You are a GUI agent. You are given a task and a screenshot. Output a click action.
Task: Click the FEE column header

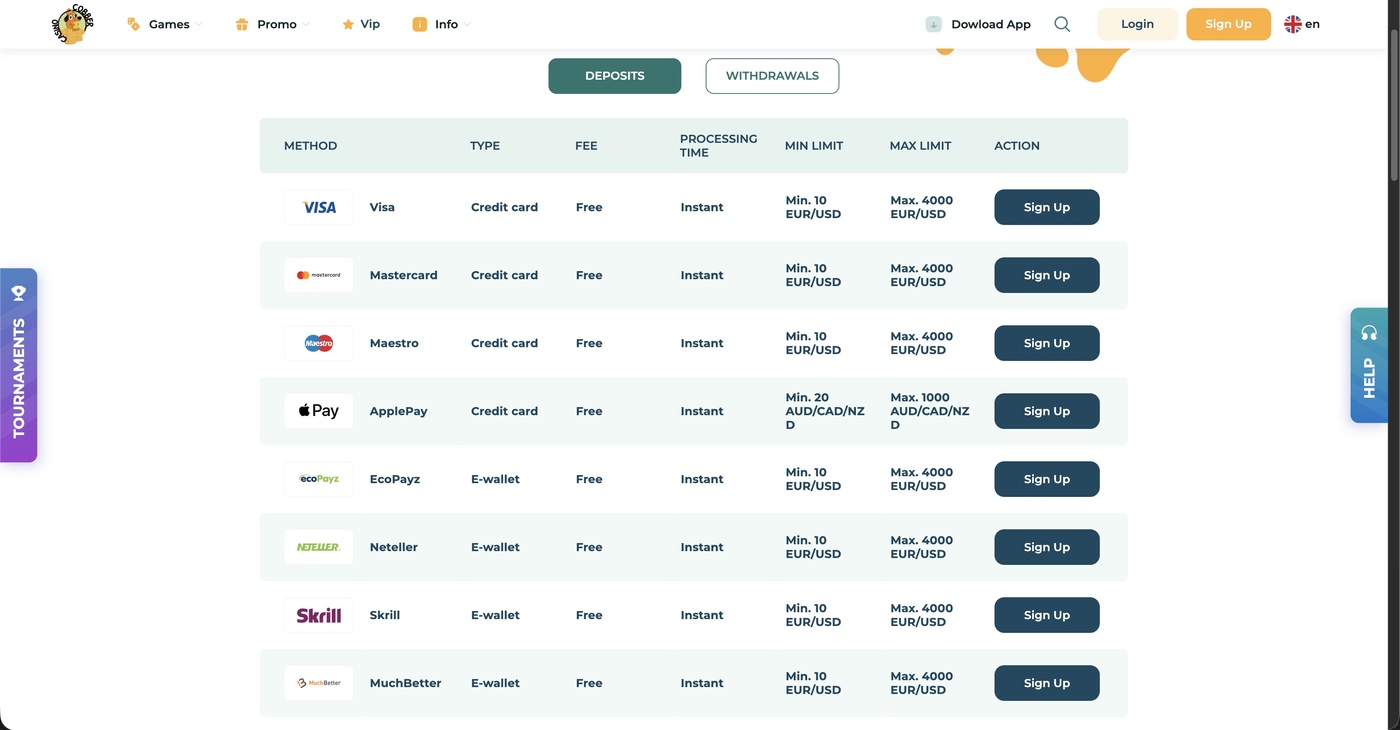(x=586, y=146)
